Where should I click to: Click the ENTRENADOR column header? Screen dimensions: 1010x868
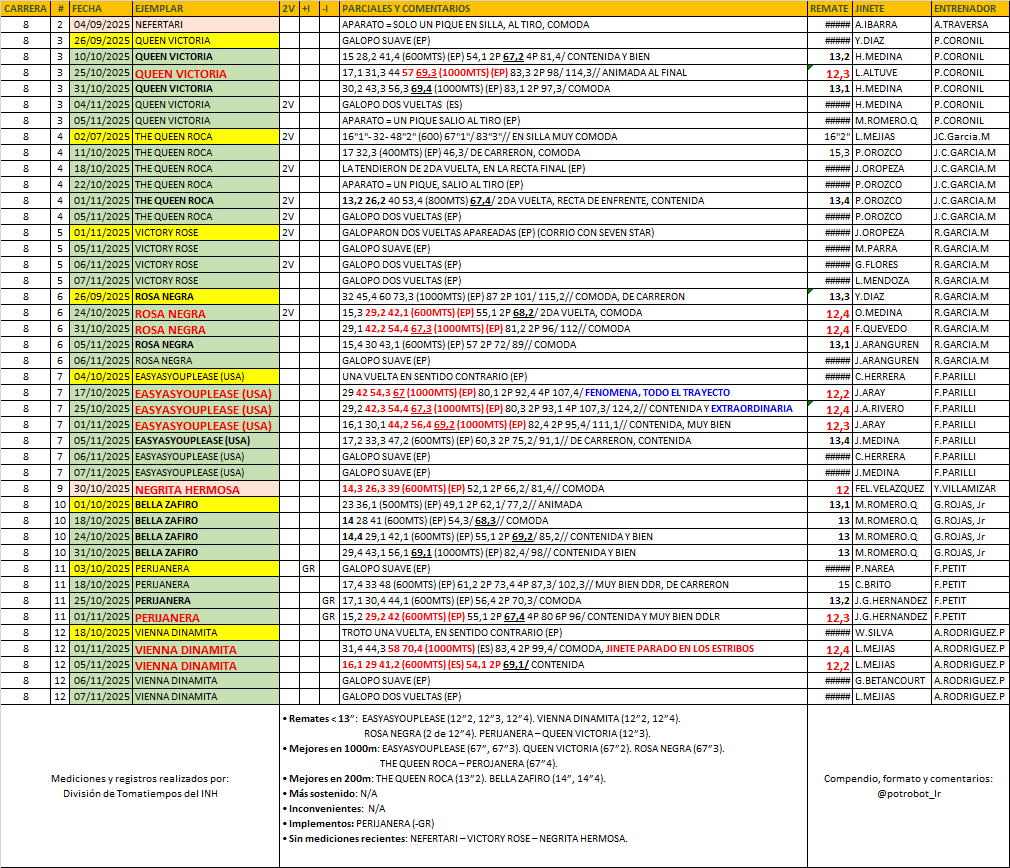click(x=965, y=8)
